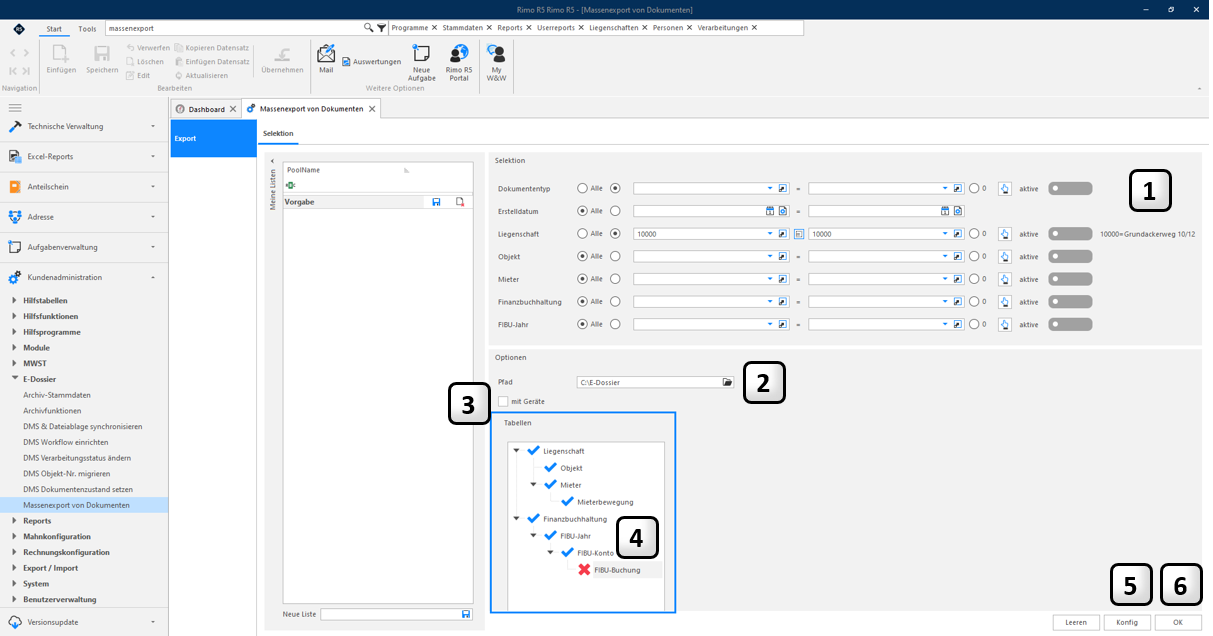Image resolution: width=1213 pixels, height=636 pixels.
Task: Switch to the Tools ribbon tab
Action: 88,29
